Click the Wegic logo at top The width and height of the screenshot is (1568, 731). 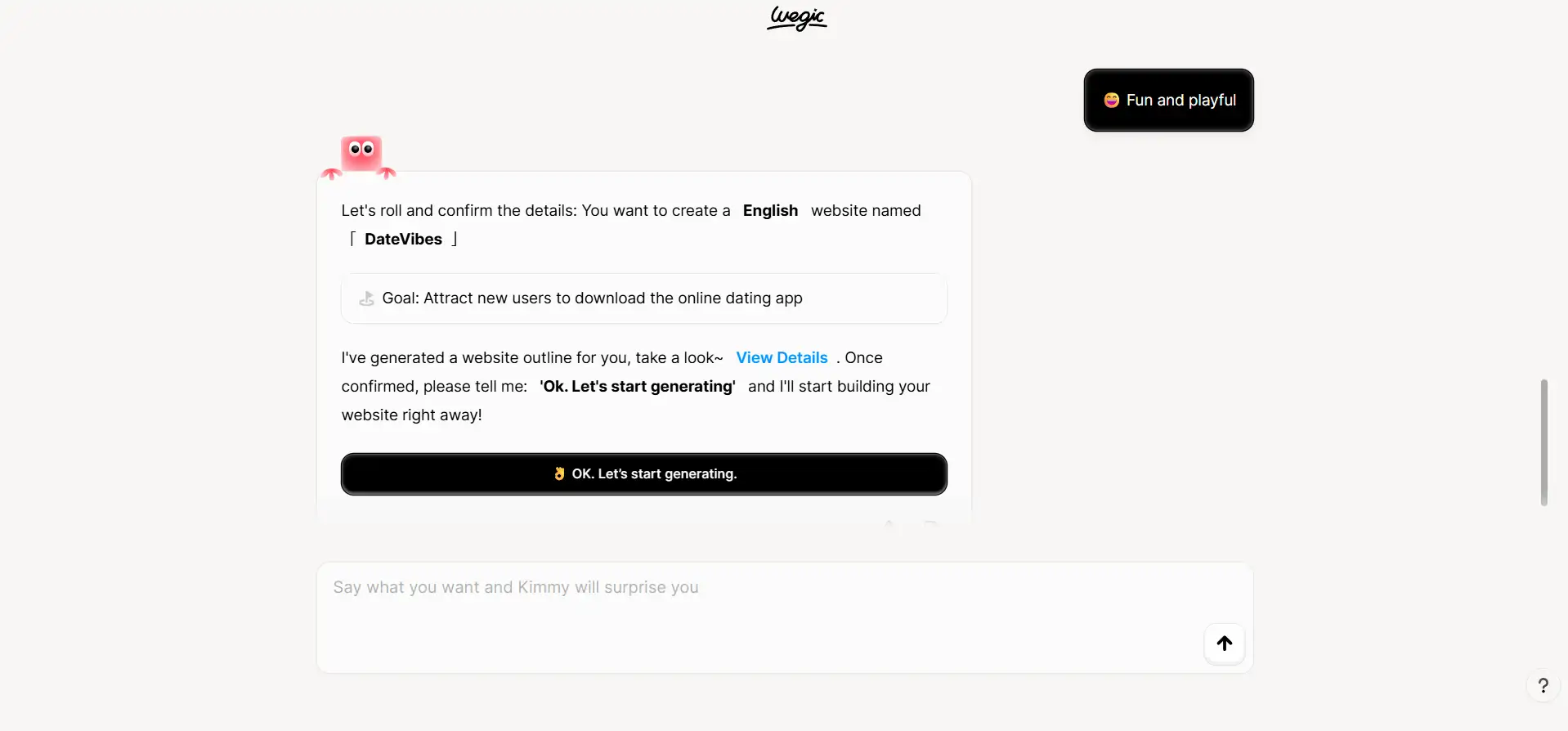coord(797,17)
